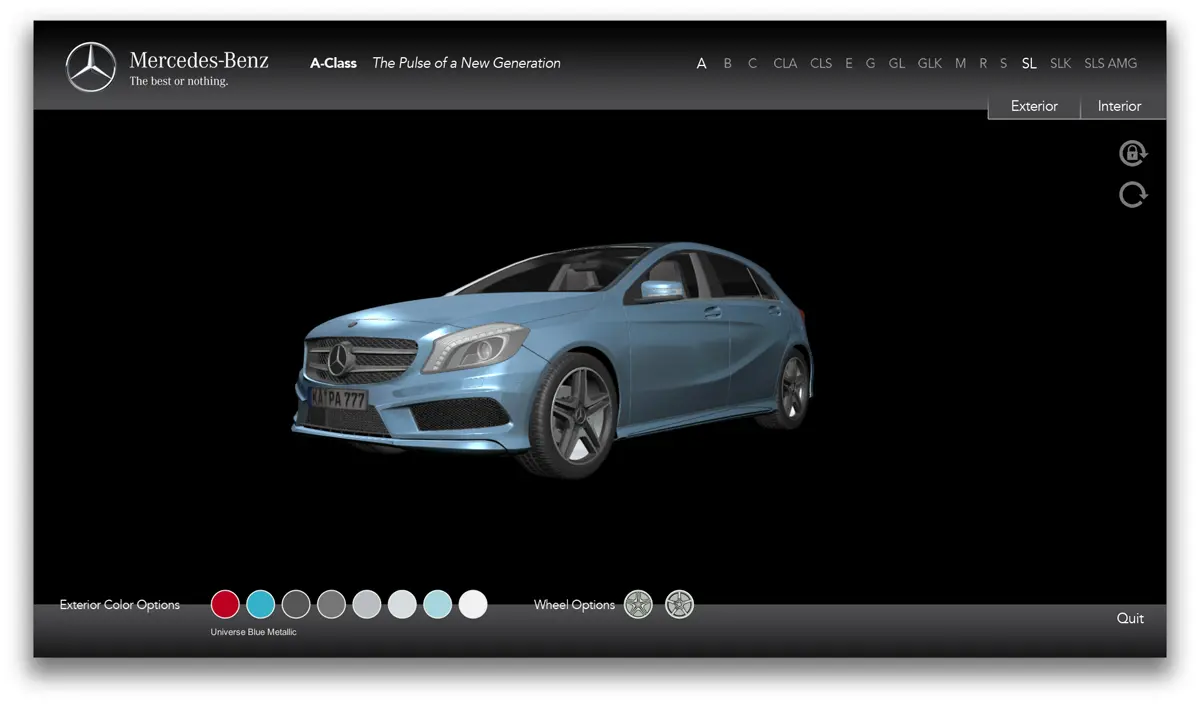1200x704 pixels.
Task: Choose the light silver exterior color
Action: click(402, 604)
